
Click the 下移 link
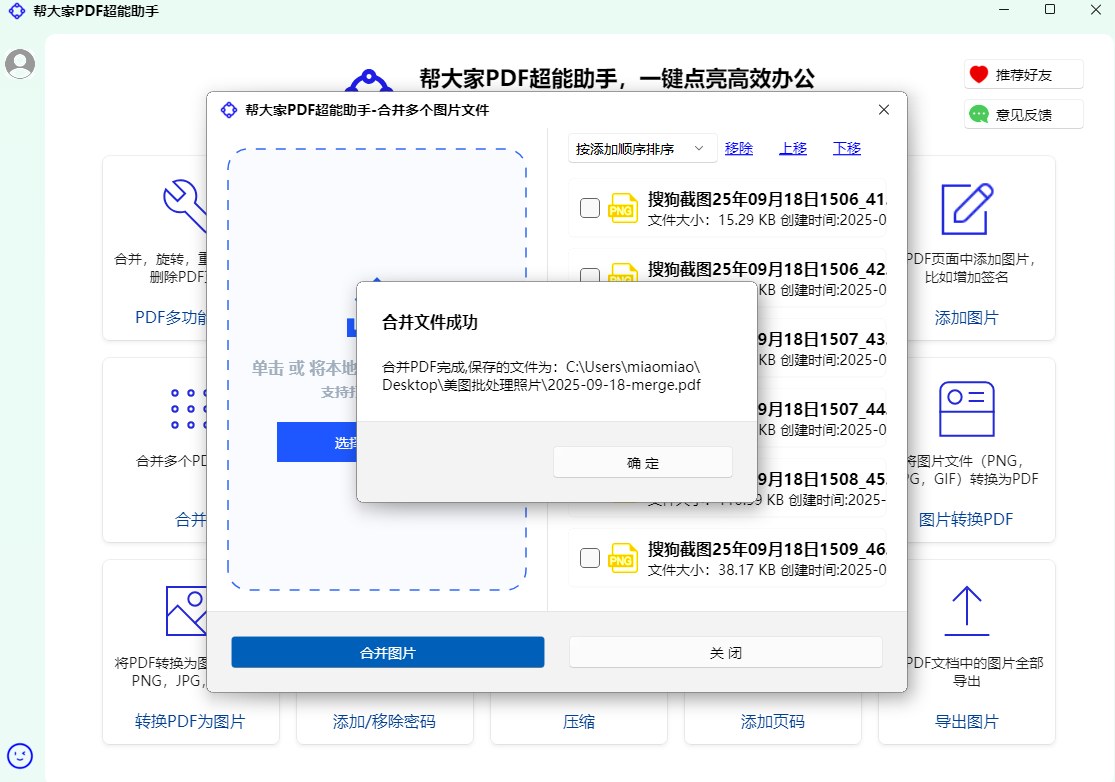coord(847,149)
